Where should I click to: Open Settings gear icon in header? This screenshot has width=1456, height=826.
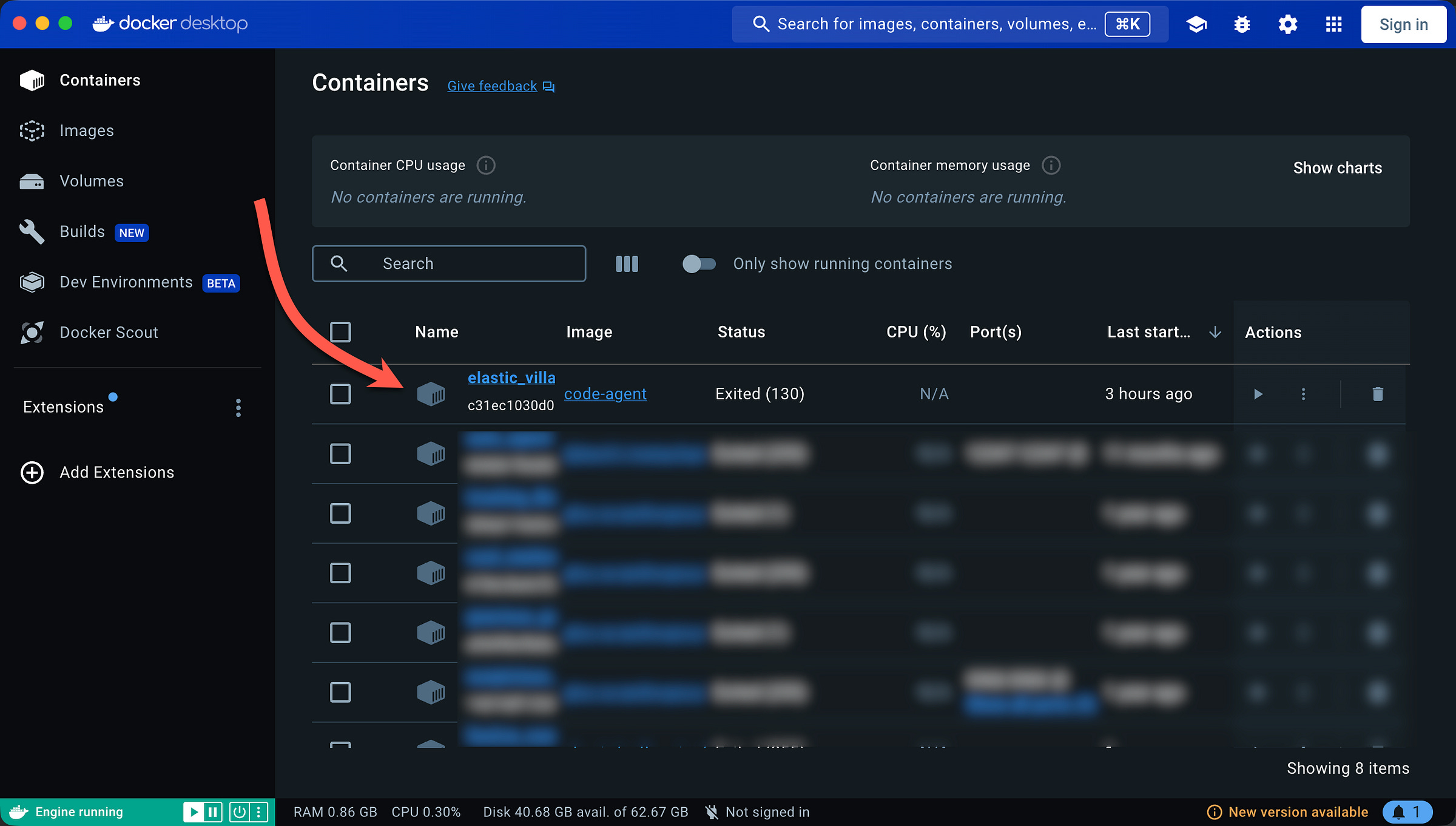pos(1287,24)
